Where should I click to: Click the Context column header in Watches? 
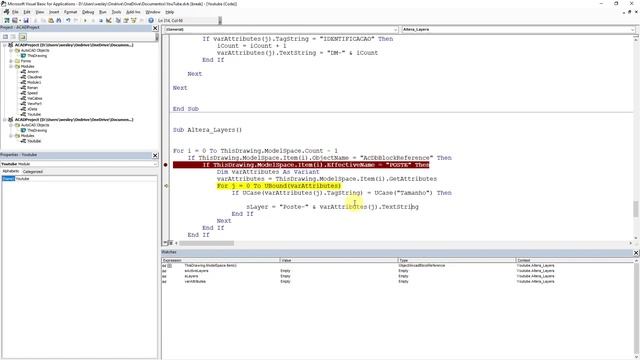[x=574, y=260]
